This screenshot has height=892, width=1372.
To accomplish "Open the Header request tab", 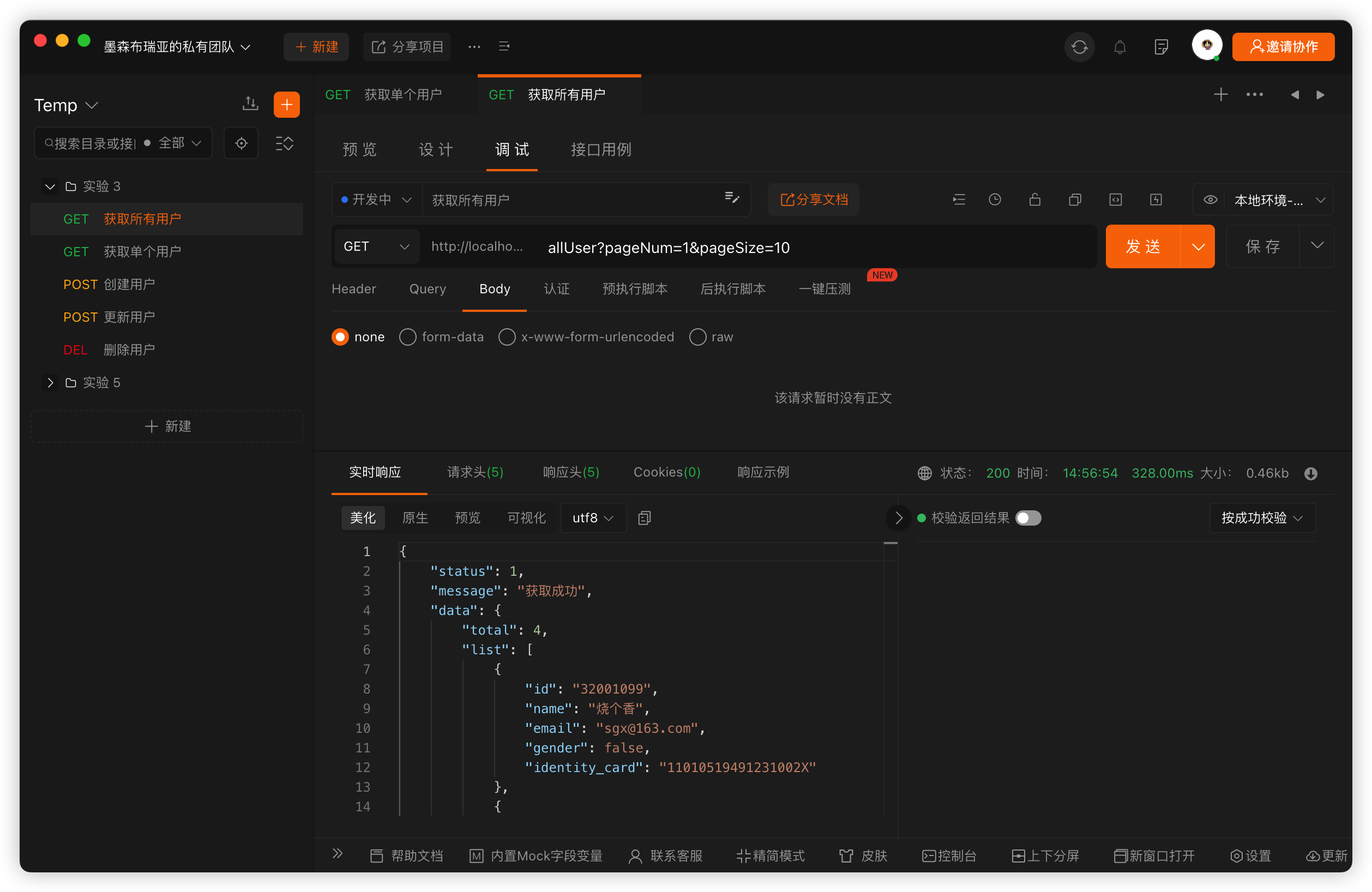I will click(x=353, y=288).
